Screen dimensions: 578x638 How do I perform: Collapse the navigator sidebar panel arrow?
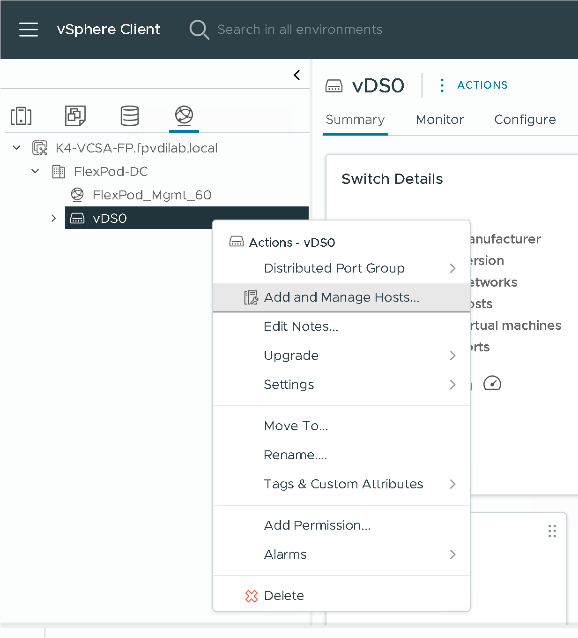[x=297, y=75]
